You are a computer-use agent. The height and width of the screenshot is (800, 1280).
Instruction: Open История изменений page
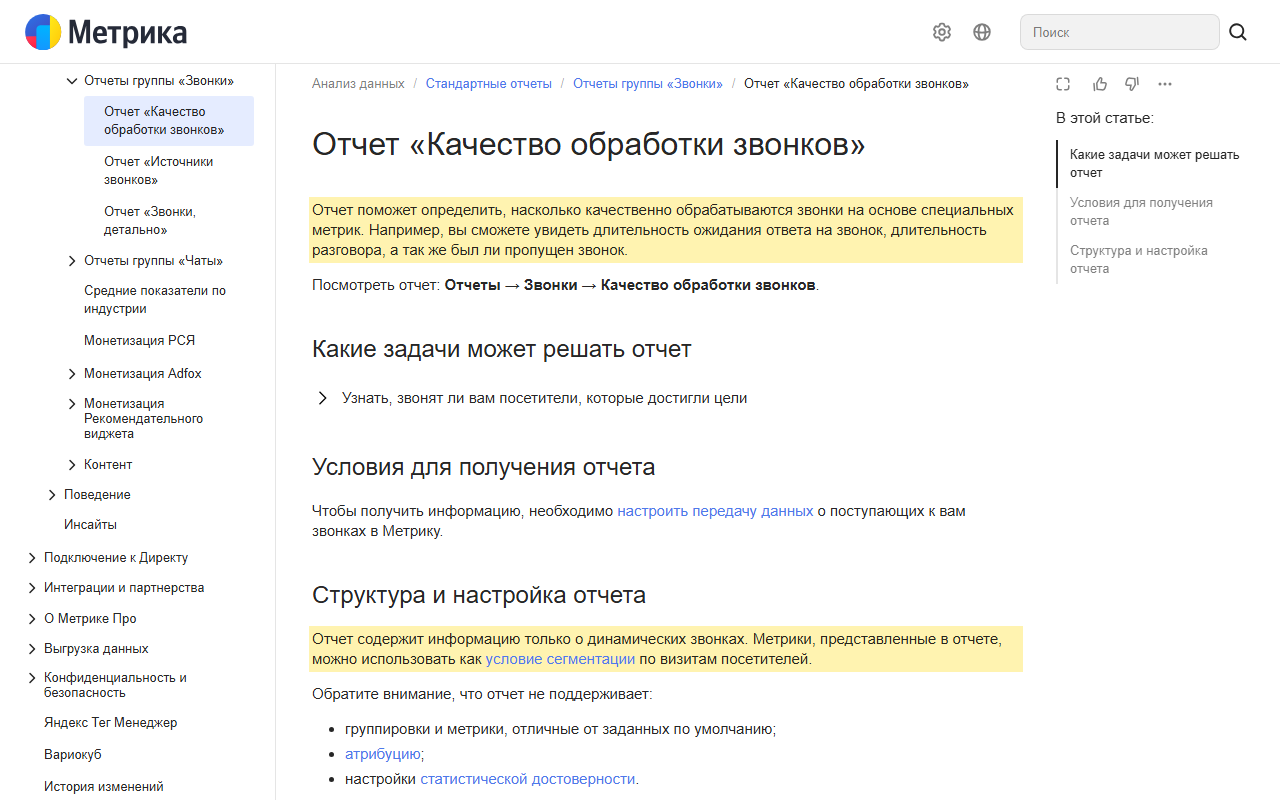[104, 787]
